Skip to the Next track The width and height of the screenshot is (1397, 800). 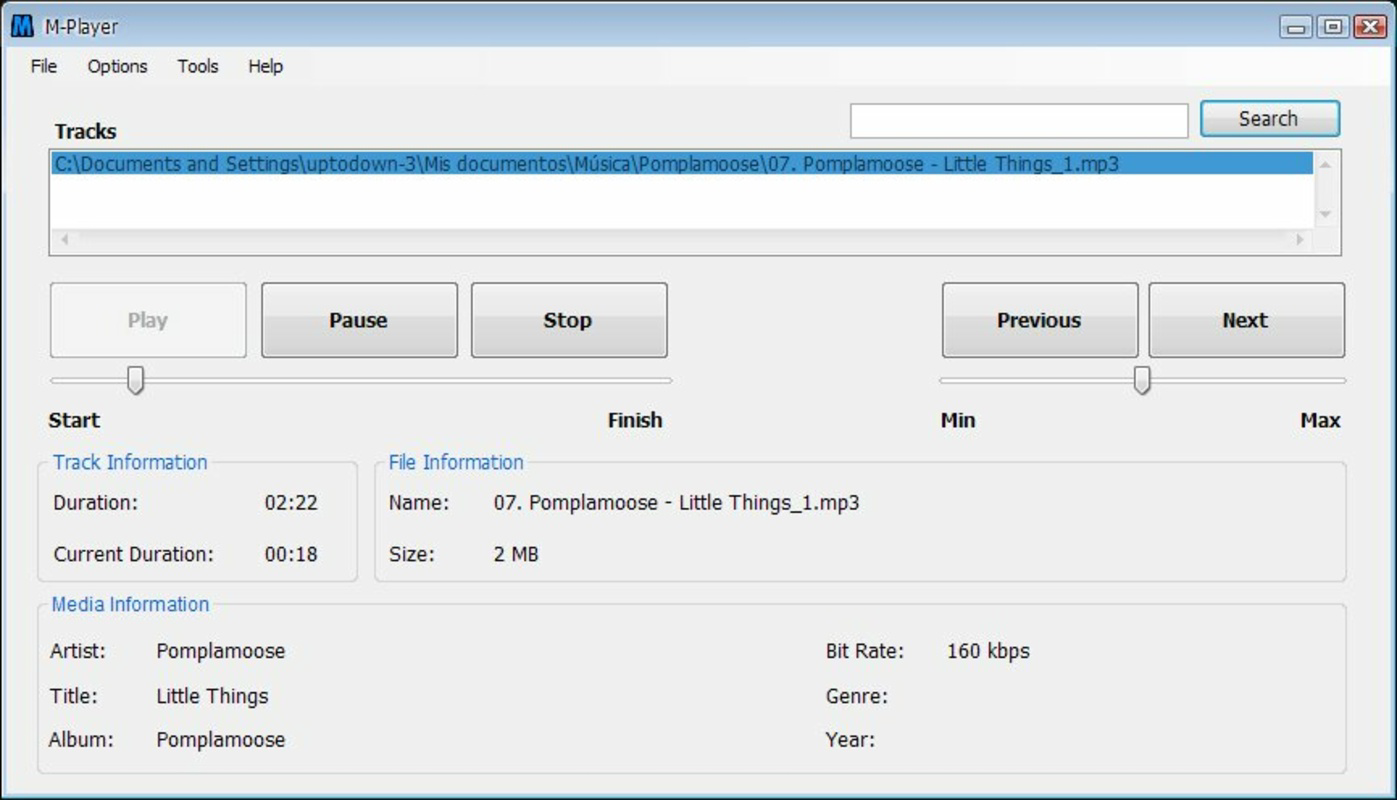point(1247,320)
